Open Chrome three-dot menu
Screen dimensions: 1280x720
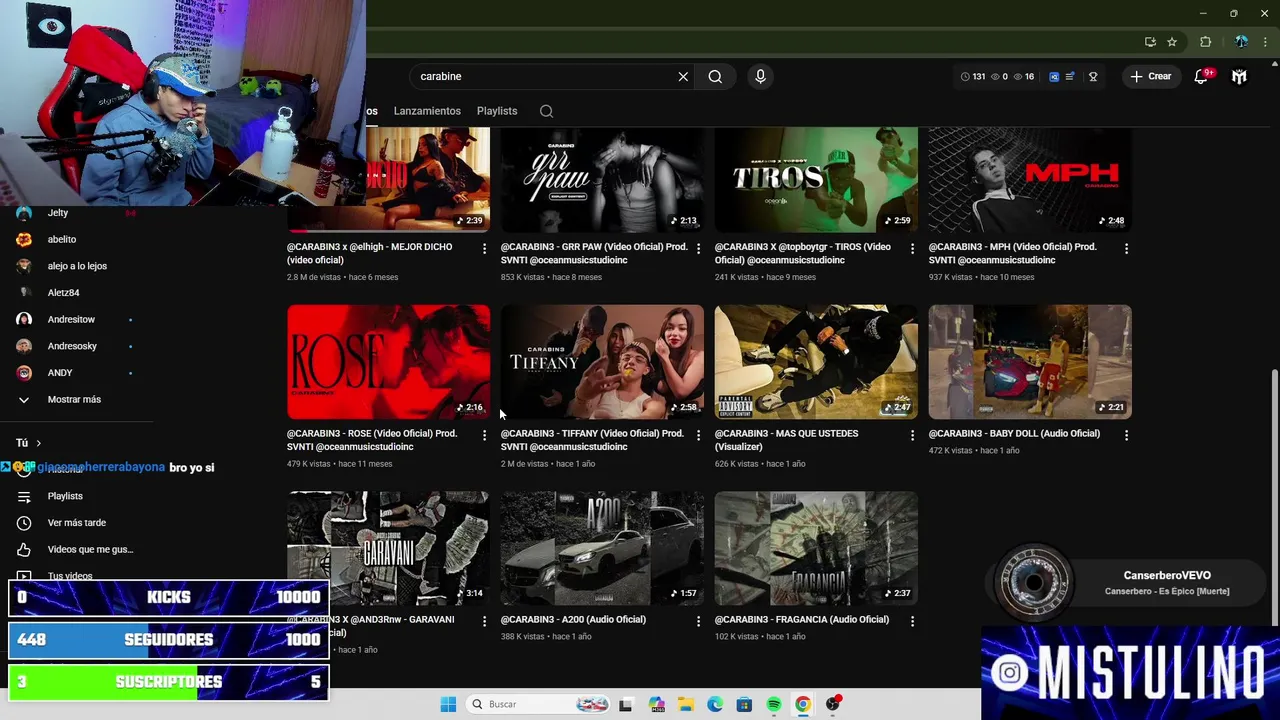point(1265,42)
